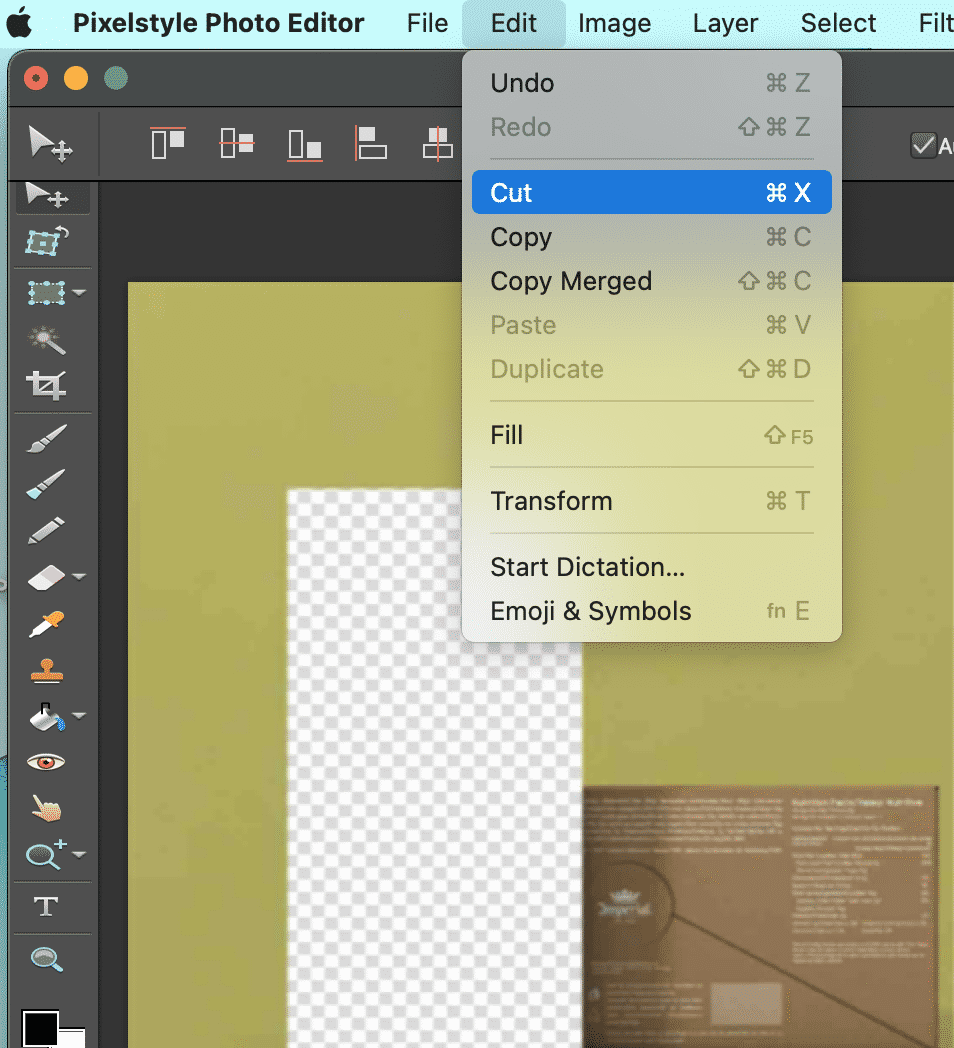Viewport: 954px width, 1048px height.
Task: Open the Select menu
Action: coord(838,23)
